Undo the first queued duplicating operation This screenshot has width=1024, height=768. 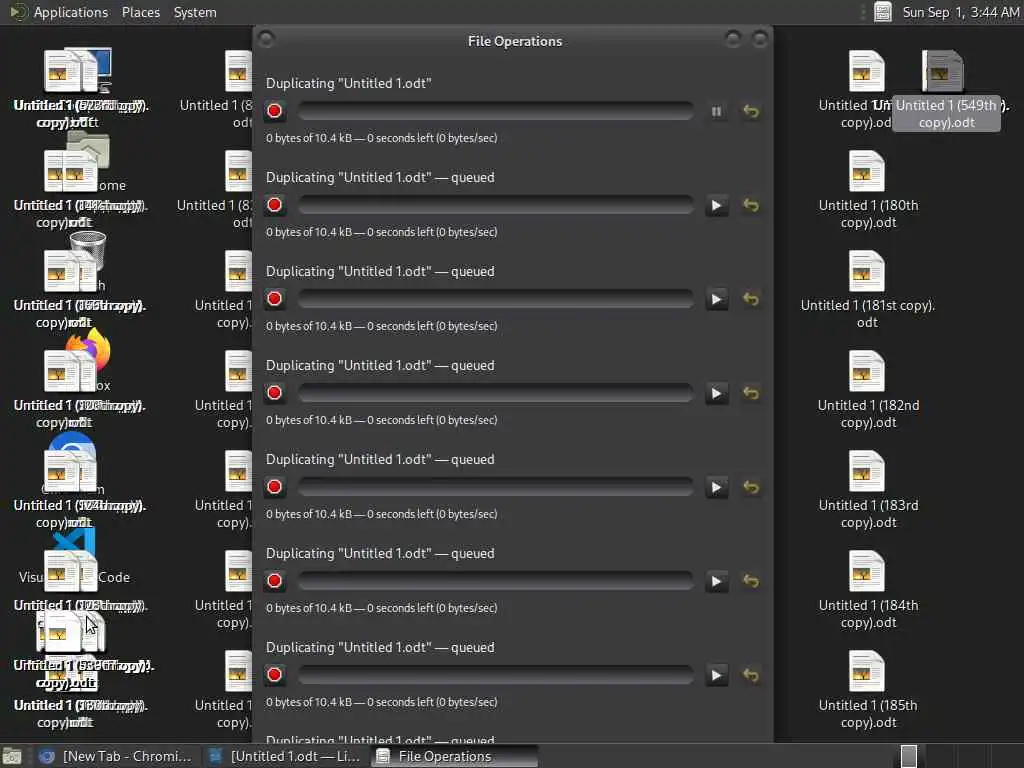coord(751,206)
